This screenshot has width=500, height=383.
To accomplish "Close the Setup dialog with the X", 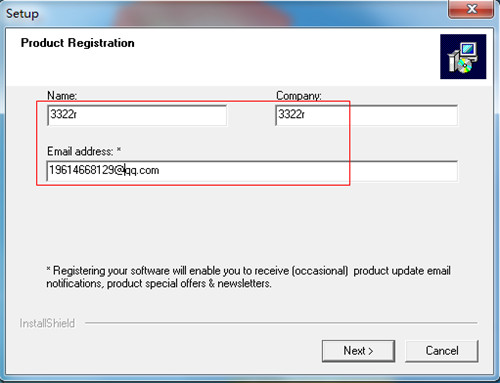I will pos(471,9).
